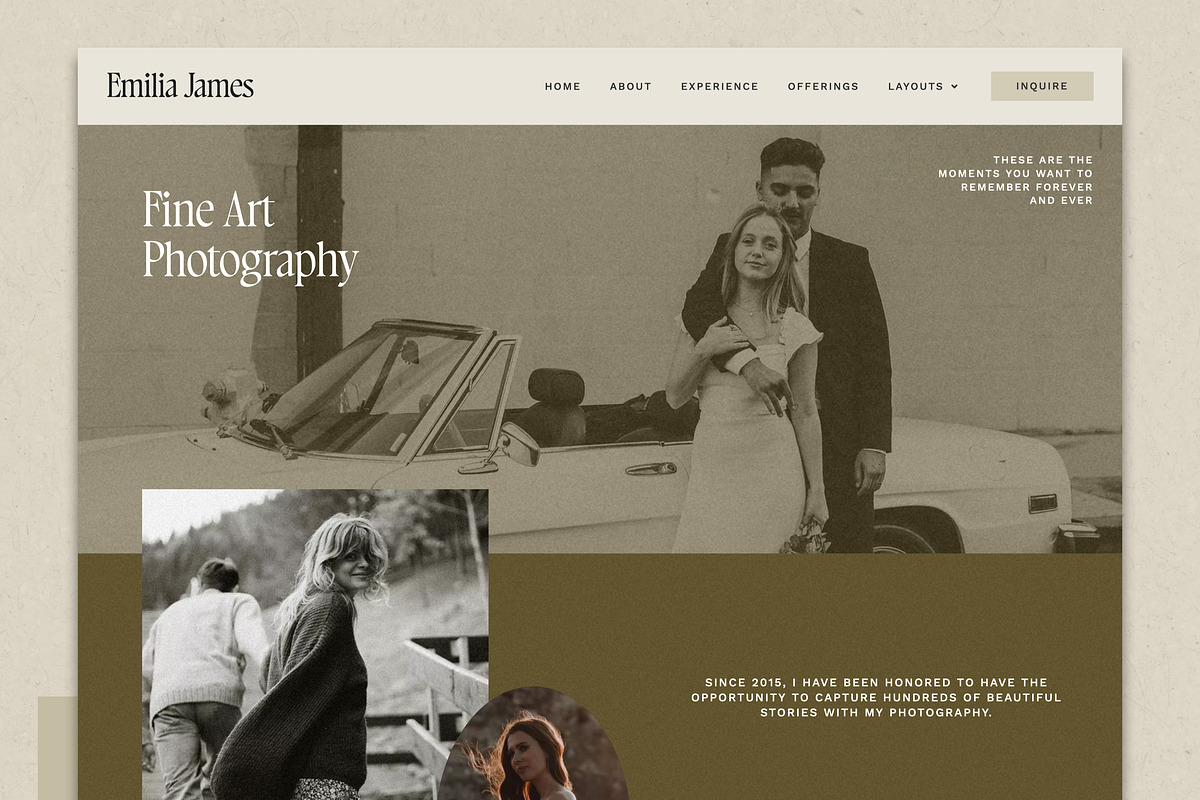Image resolution: width=1200 pixels, height=800 pixels.
Task: Select Experience in the navigation
Action: [x=719, y=86]
